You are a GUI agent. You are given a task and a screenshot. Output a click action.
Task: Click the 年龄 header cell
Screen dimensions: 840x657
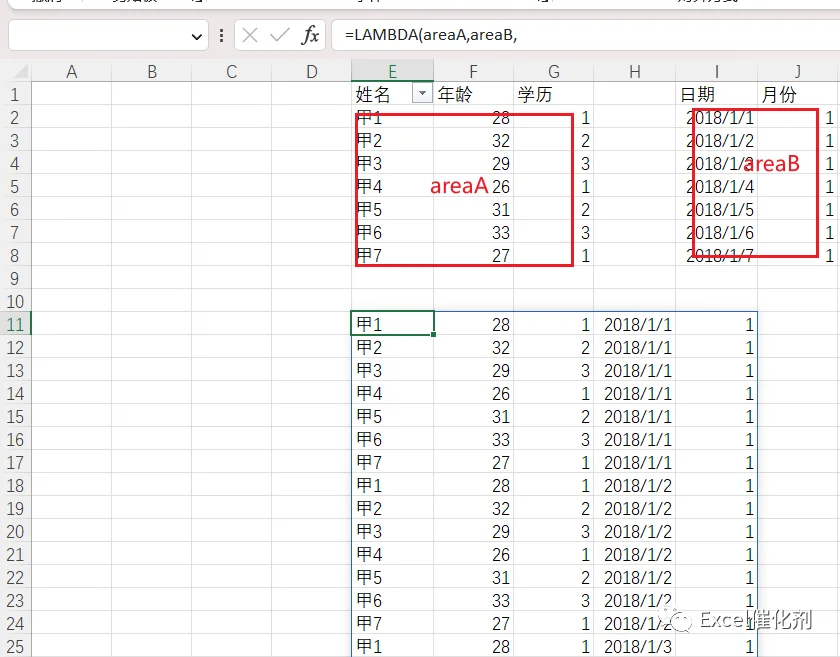(x=473, y=94)
